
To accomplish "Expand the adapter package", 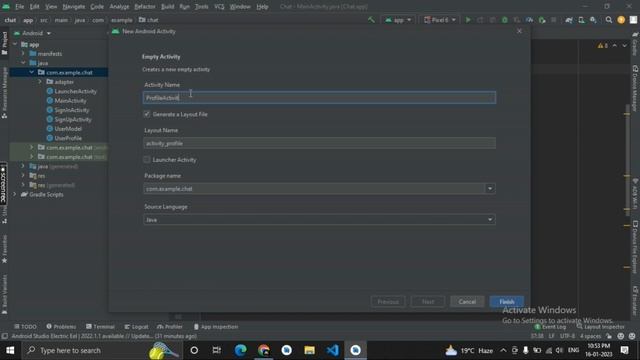I will coord(40,82).
